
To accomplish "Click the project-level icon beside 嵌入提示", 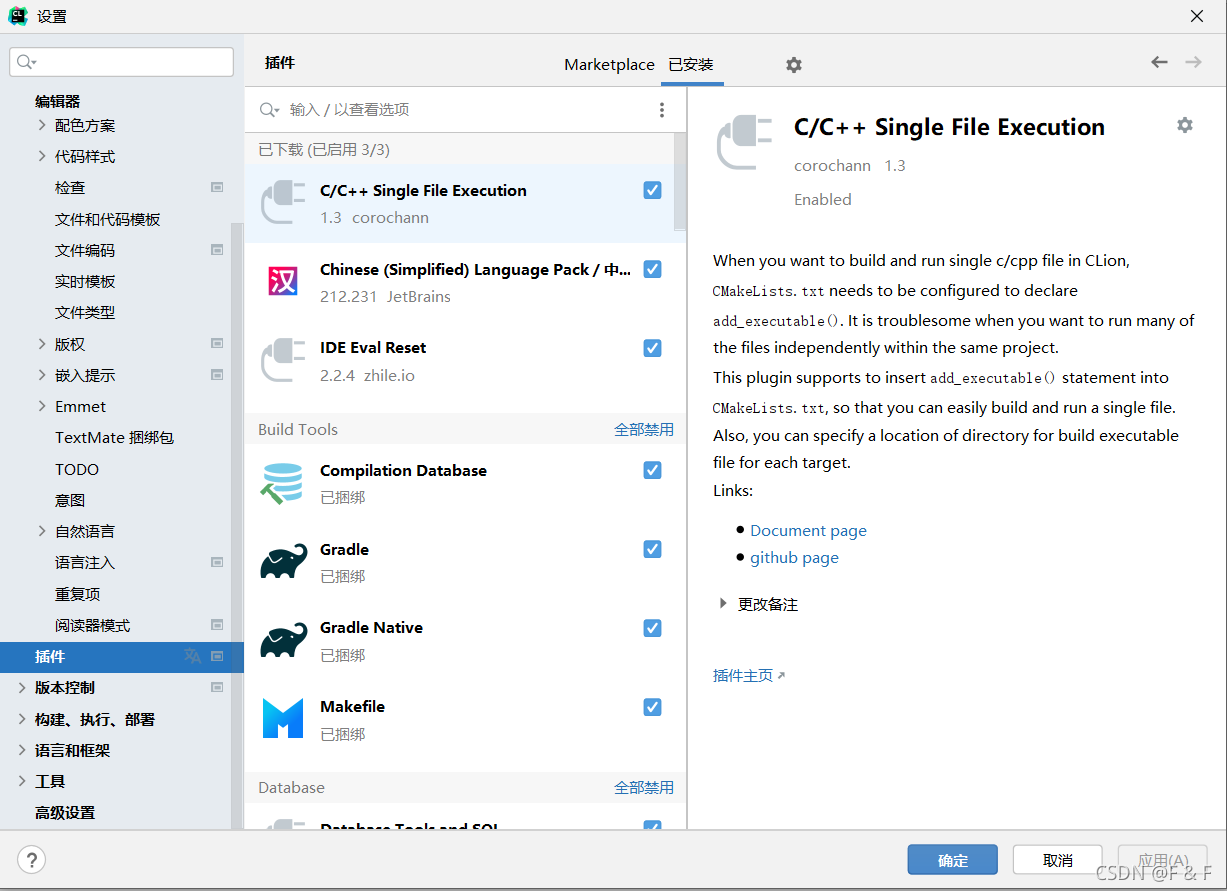I will click(217, 375).
